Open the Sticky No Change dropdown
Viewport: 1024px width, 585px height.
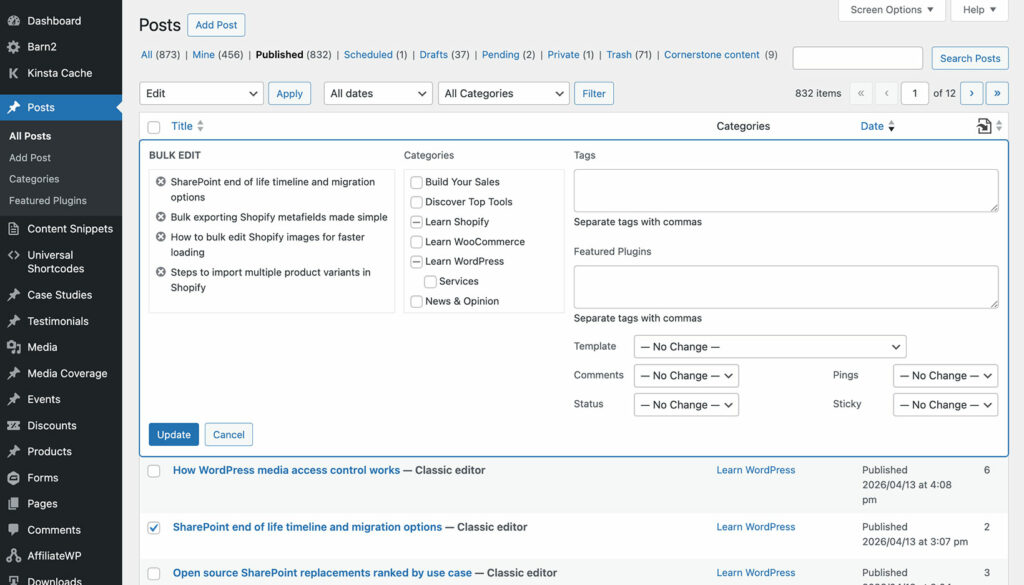(x=945, y=405)
